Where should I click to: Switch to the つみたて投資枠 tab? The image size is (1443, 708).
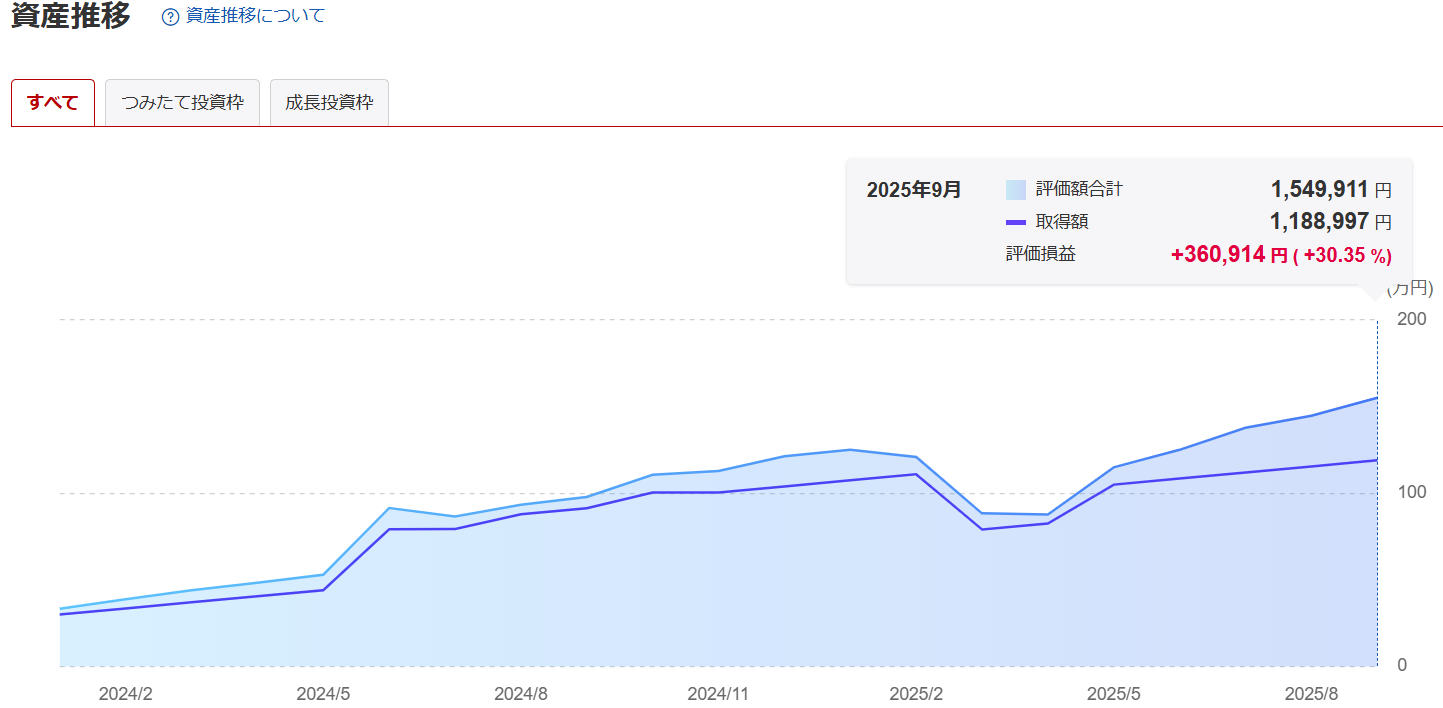tap(182, 103)
